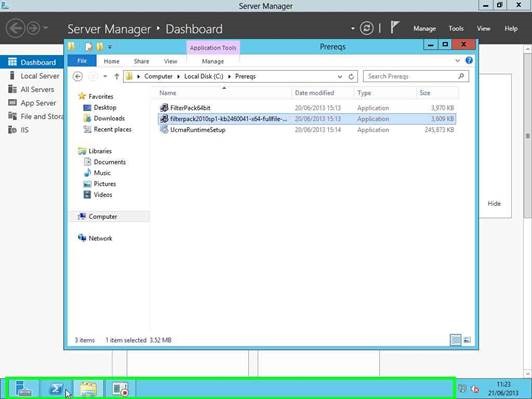532x399 pixels.
Task: Select Music library
Action: pyautogui.click(x=102, y=173)
